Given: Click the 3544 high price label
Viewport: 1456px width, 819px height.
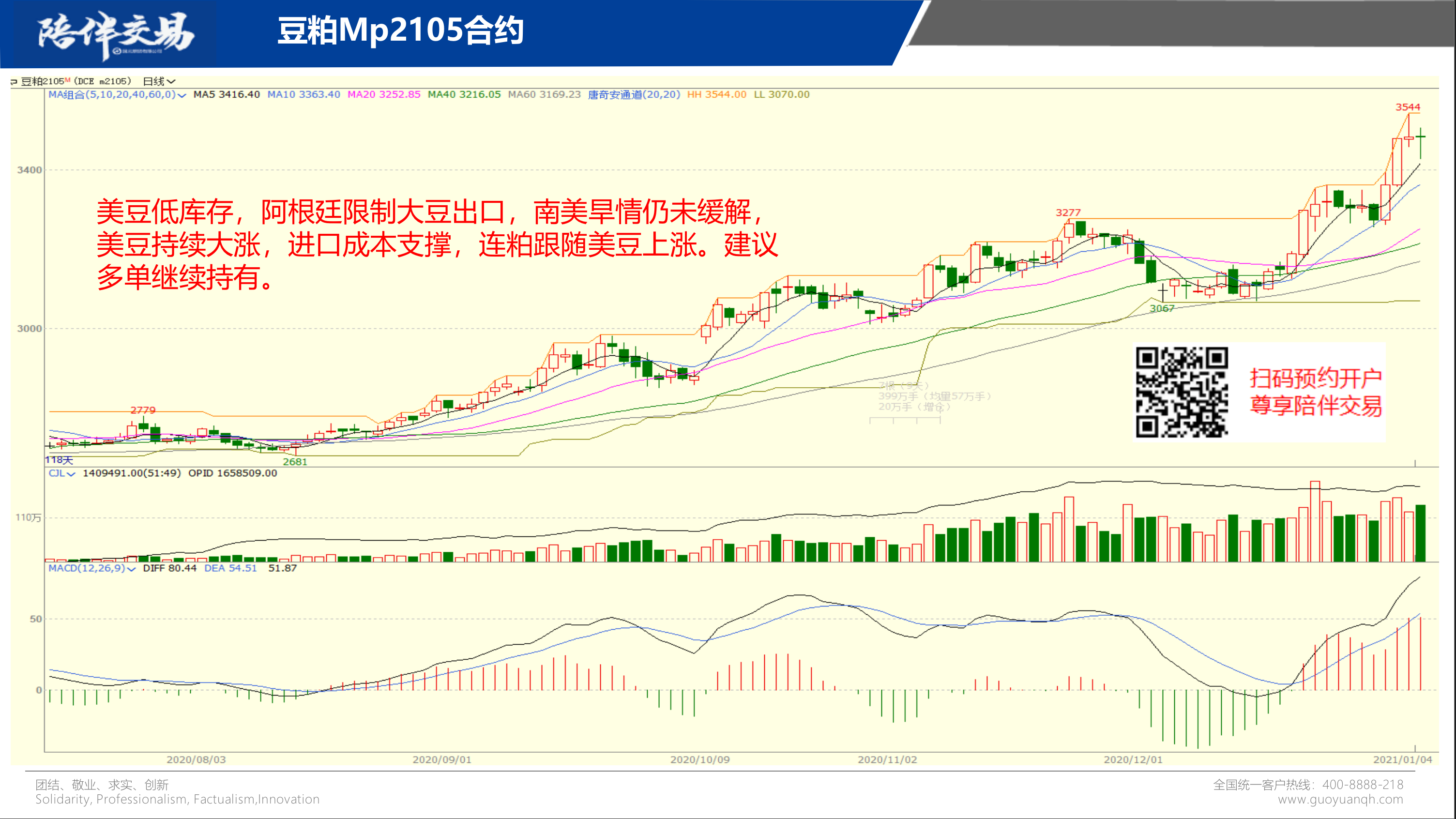Looking at the screenshot, I should click(x=1408, y=107).
